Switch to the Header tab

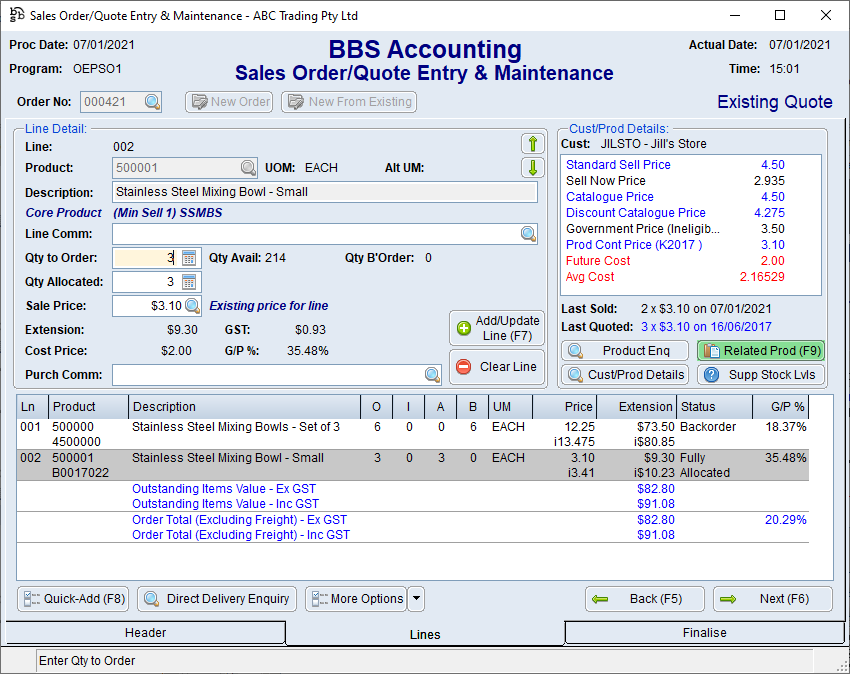tap(145, 633)
